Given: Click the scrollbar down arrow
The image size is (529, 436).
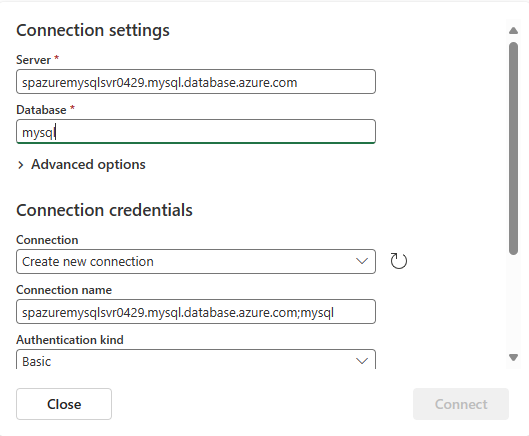Looking at the screenshot, I should [x=513, y=357].
